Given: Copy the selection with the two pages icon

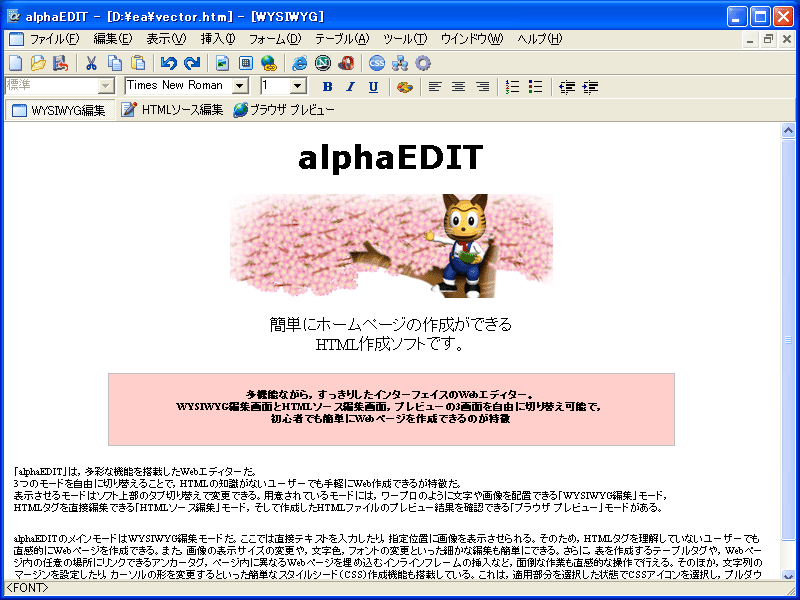Looking at the screenshot, I should pyautogui.click(x=115, y=63).
